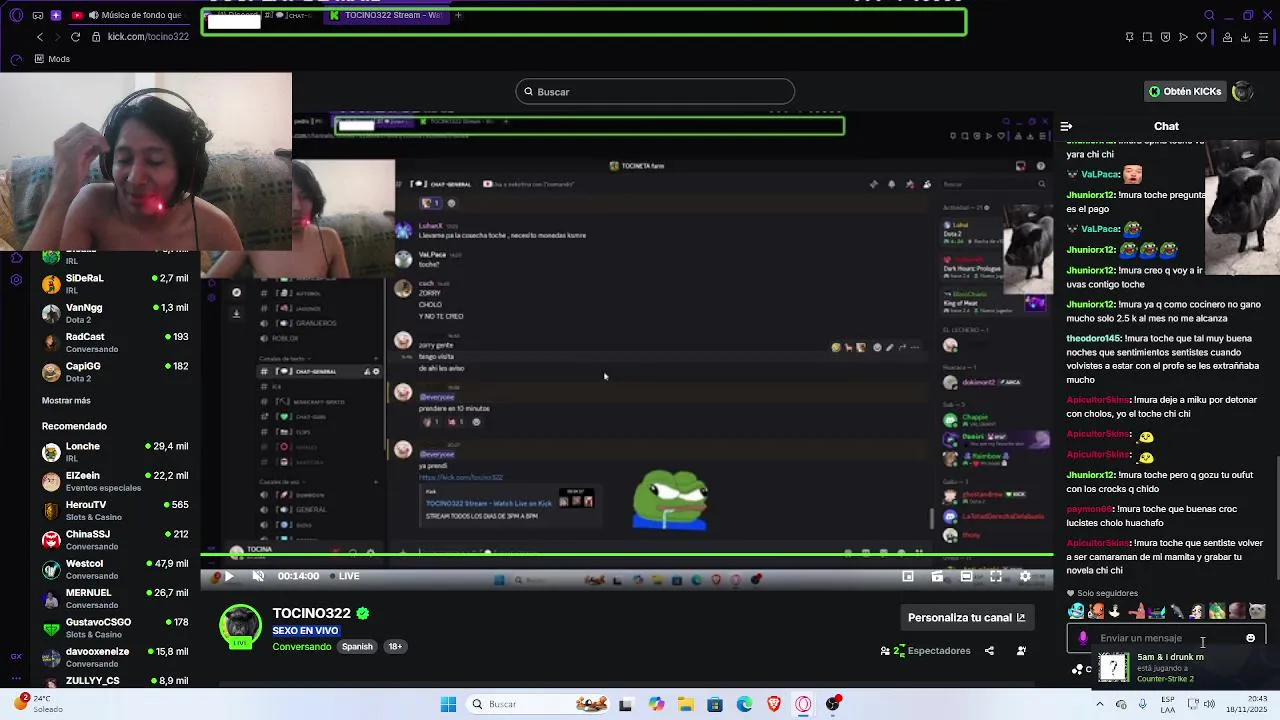Screen dimensions: 1280x720
Task: Expand the list with Mostrar más
Action: click(x=66, y=400)
